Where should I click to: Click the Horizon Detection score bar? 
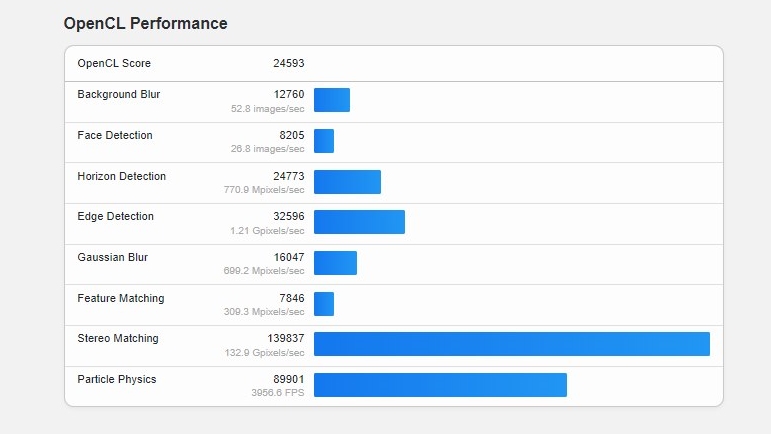pyautogui.click(x=347, y=182)
